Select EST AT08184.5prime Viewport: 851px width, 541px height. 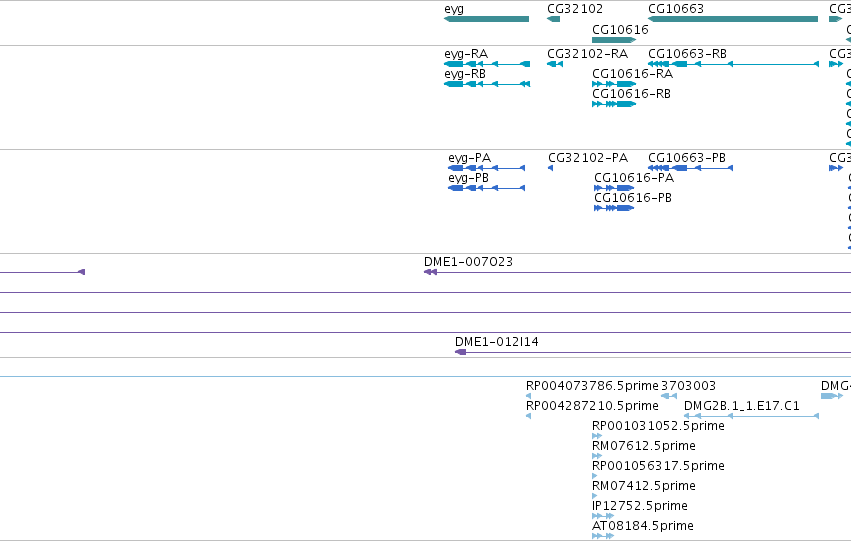(603, 536)
